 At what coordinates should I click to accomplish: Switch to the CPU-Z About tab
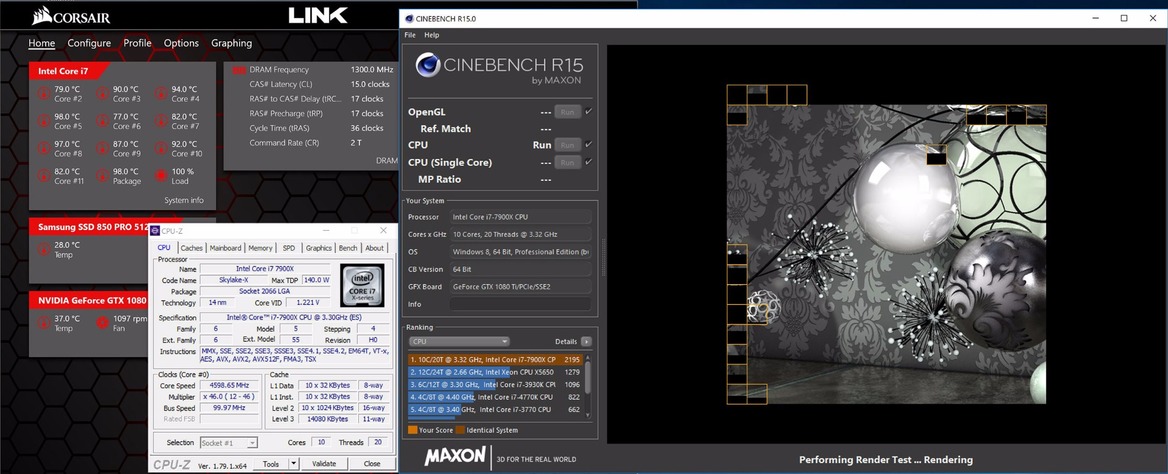coord(375,248)
